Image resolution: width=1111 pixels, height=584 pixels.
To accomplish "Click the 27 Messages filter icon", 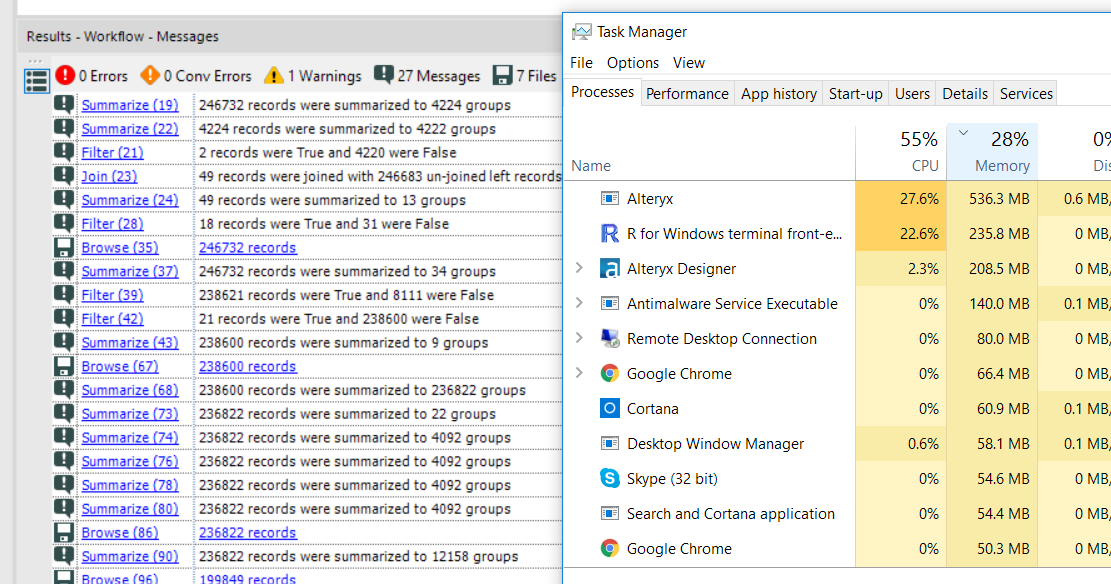I will pyautogui.click(x=384, y=74).
